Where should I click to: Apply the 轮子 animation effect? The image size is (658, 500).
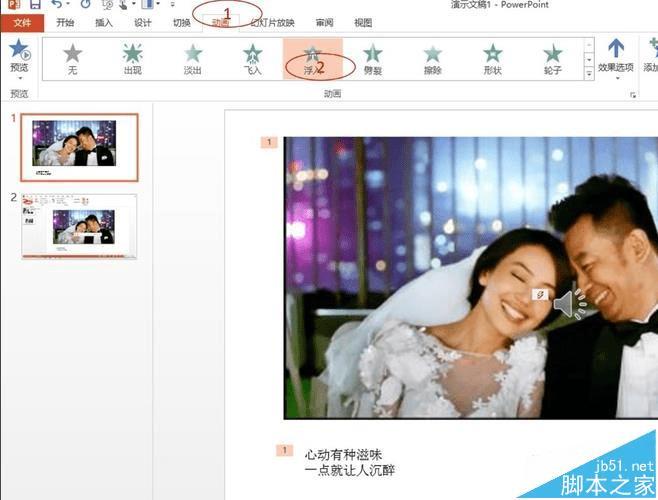click(553, 59)
